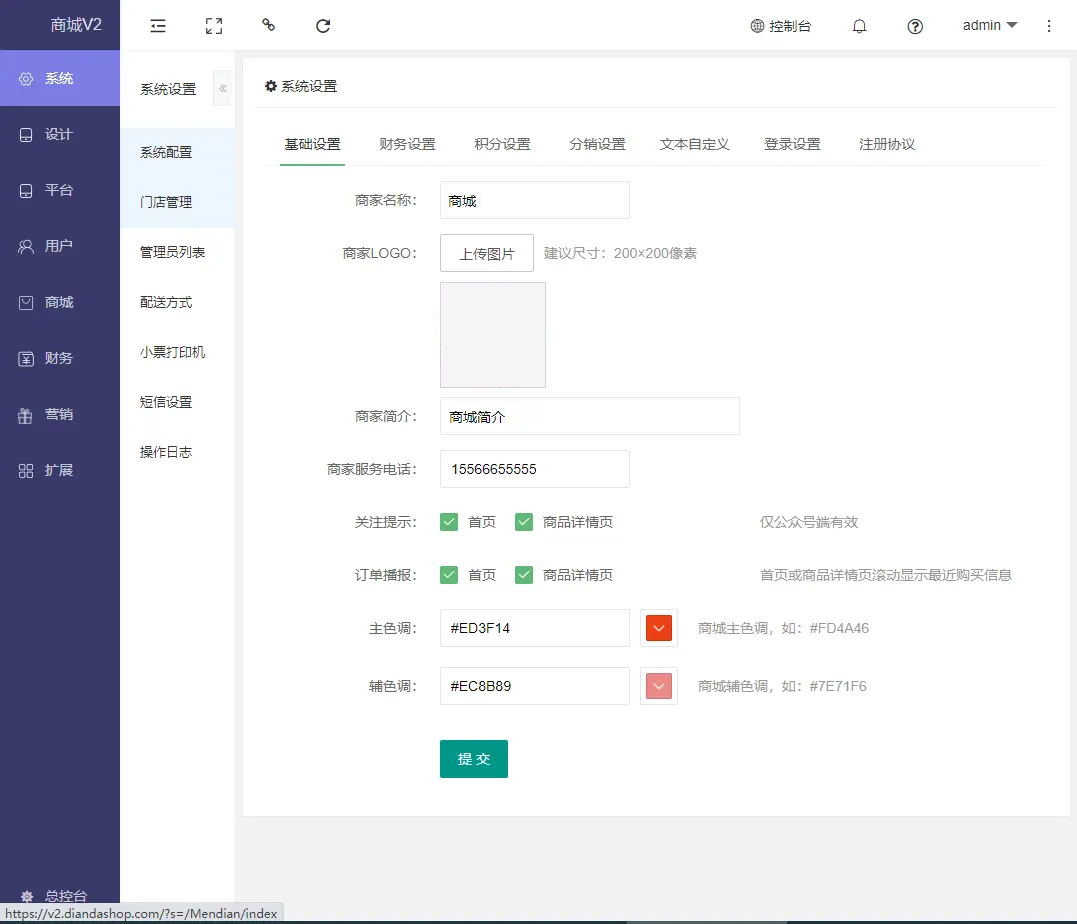1077x924 pixels.
Task: Expand the admin user dropdown
Action: (989, 25)
